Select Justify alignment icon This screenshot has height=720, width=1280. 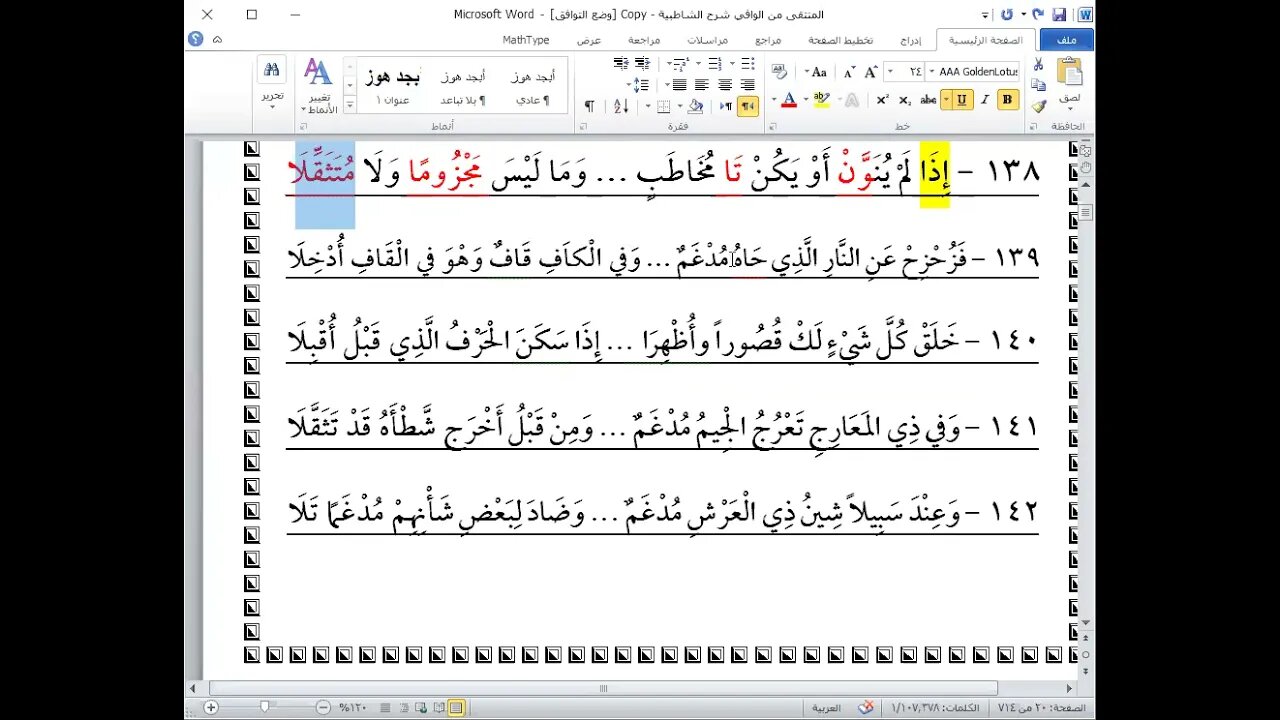pyautogui.click(x=679, y=85)
